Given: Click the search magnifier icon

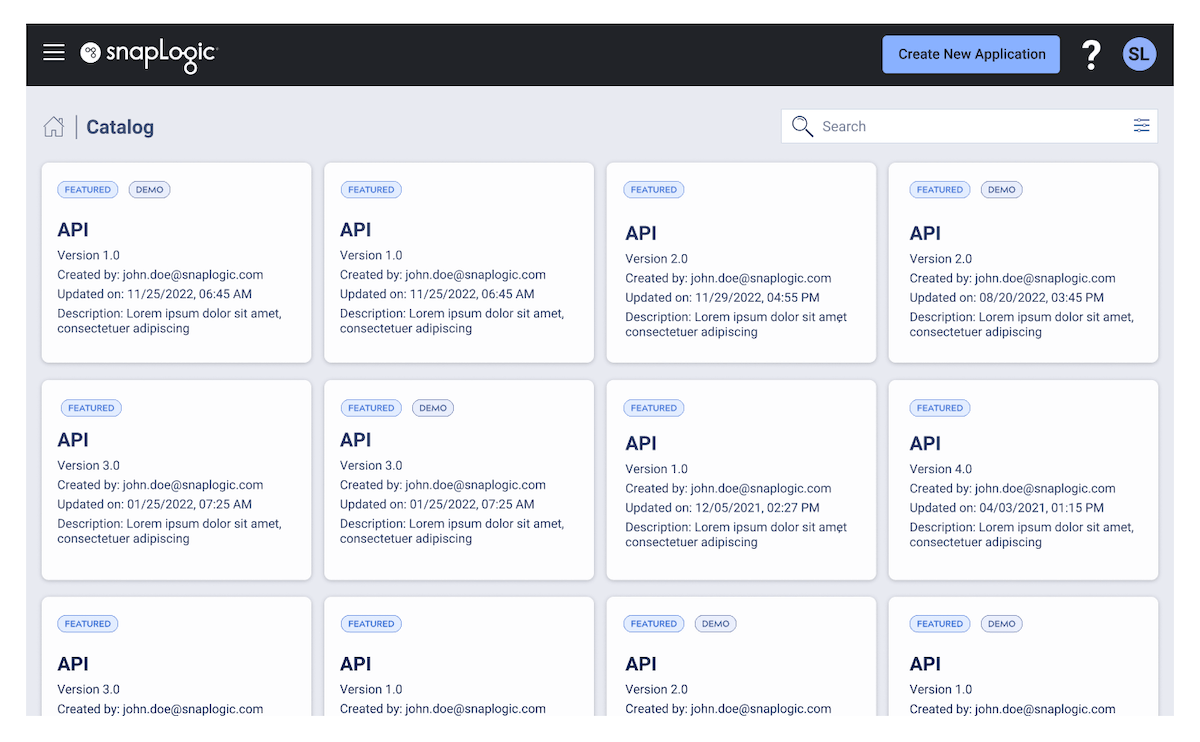Looking at the screenshot, I should (802, 126).
